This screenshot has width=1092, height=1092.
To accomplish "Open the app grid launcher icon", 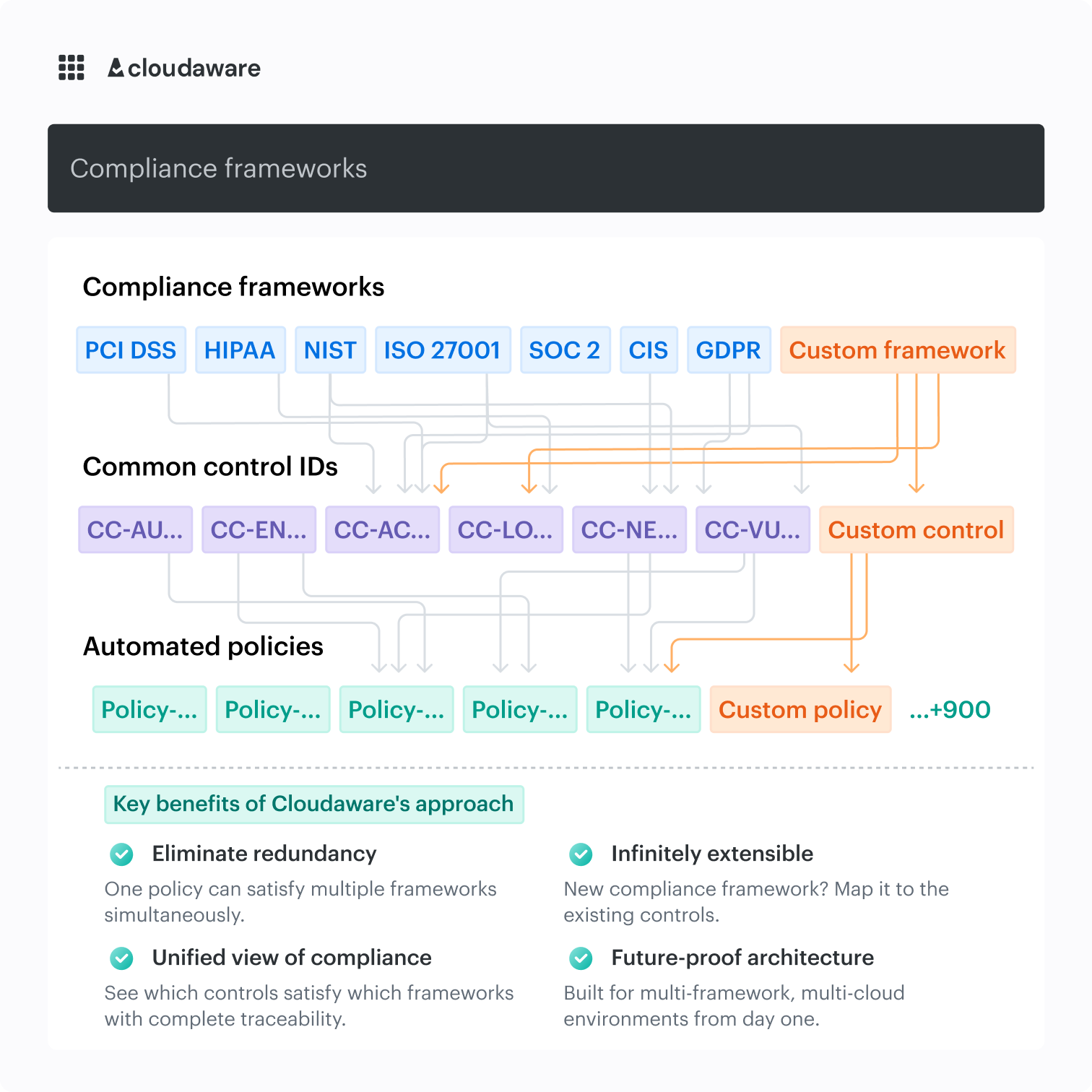I will pos(71,67).
